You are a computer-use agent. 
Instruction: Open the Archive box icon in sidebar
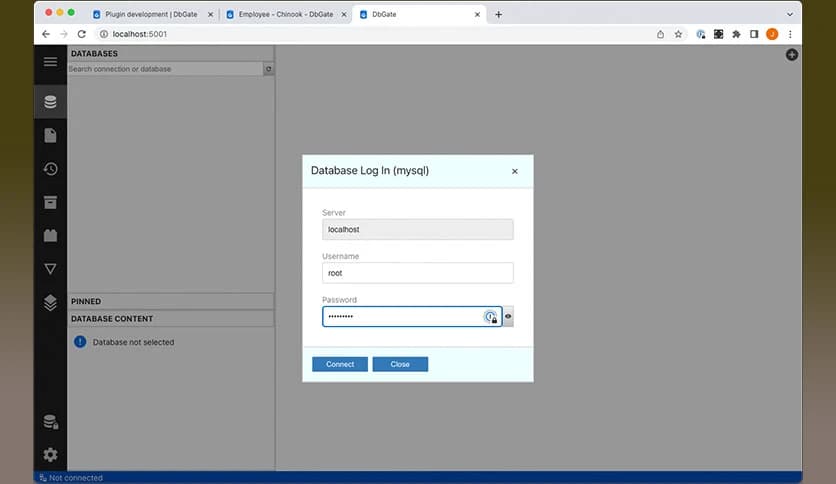point(50,202)
